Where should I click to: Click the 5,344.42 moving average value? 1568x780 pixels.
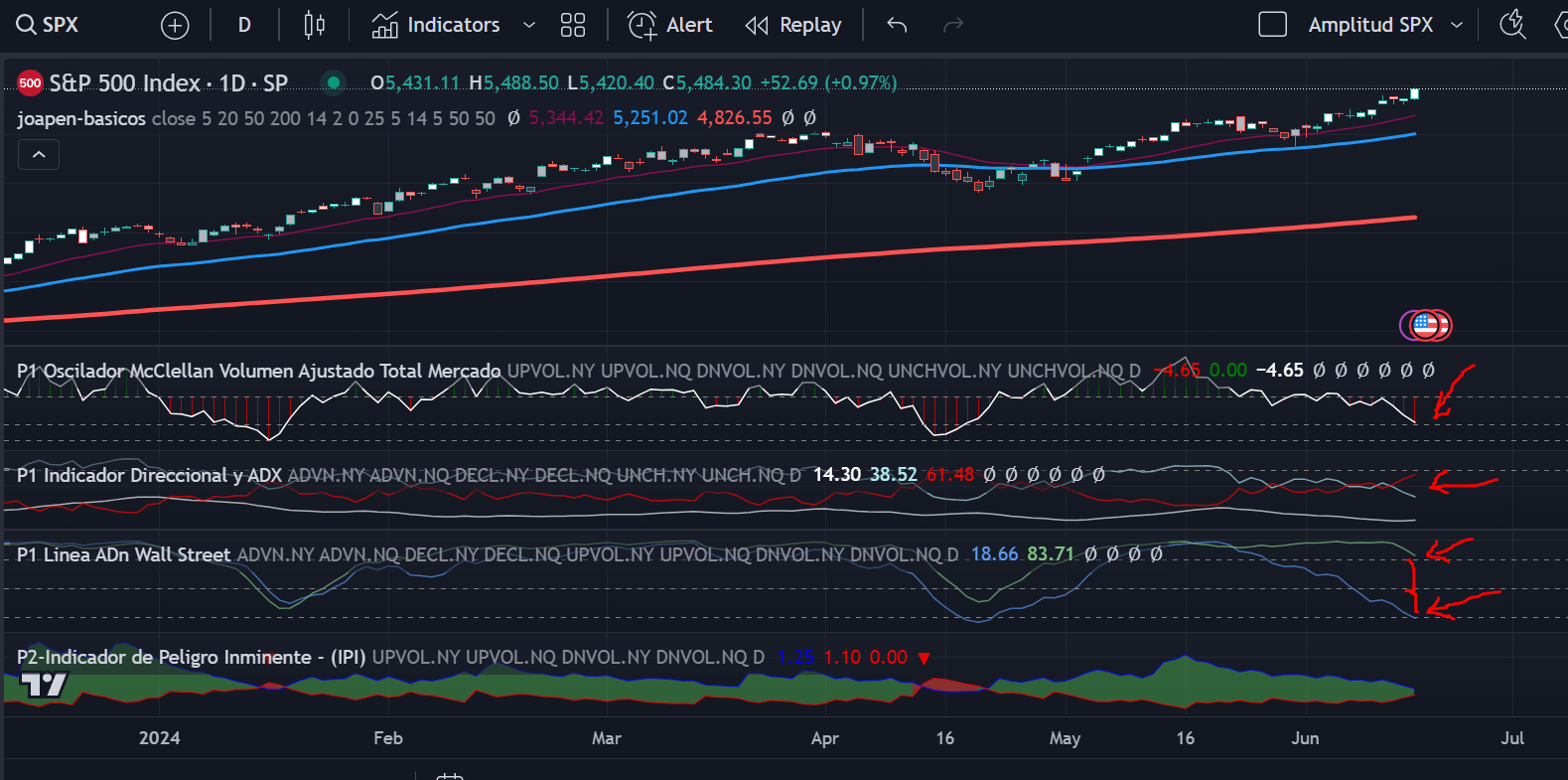[x=566, y=118]
